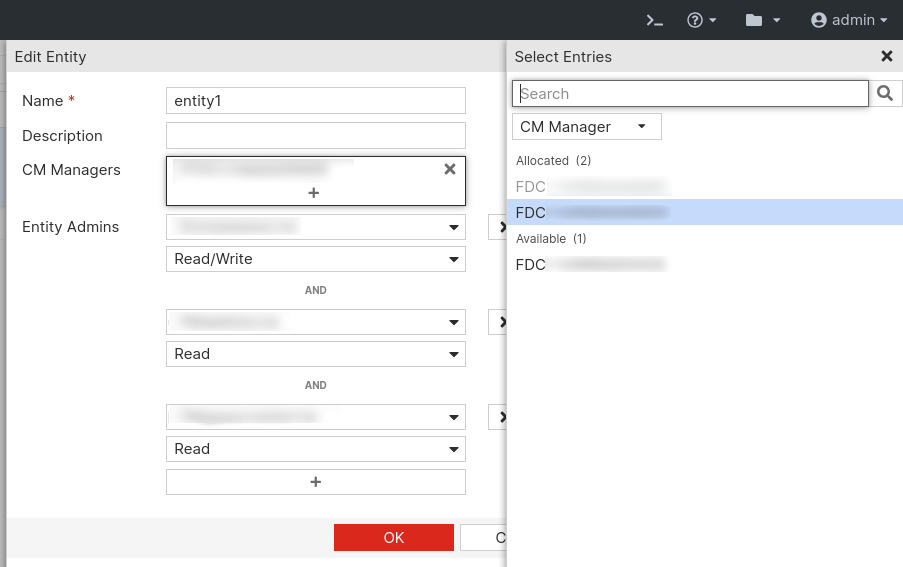Click into the Description field
The image size is (903, 567).
click(315, 136)
